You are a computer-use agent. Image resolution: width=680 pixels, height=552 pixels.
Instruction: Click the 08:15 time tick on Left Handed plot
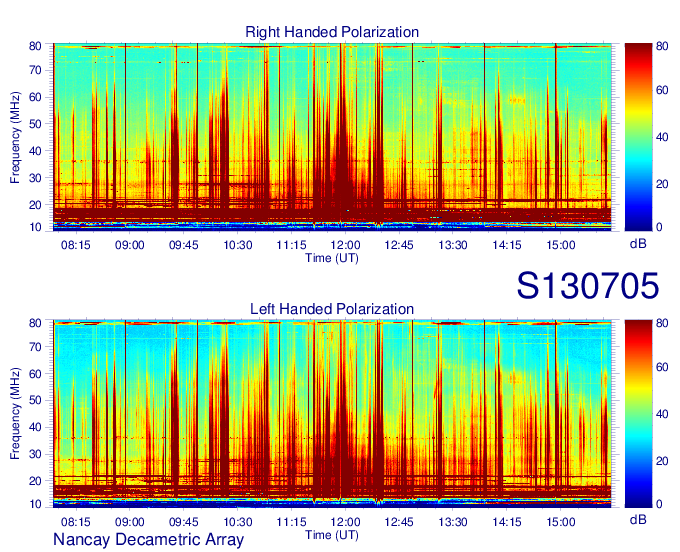[x=76, y=522]
